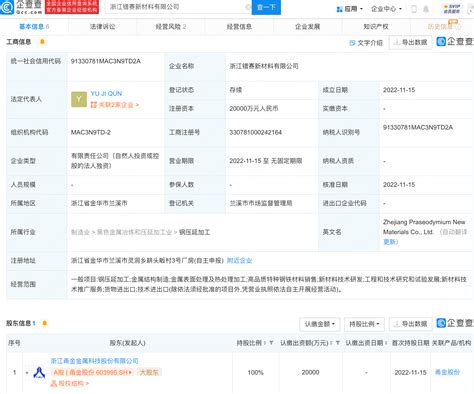
Task: Expand the 持股比例 dropdown
Action: 364,324
